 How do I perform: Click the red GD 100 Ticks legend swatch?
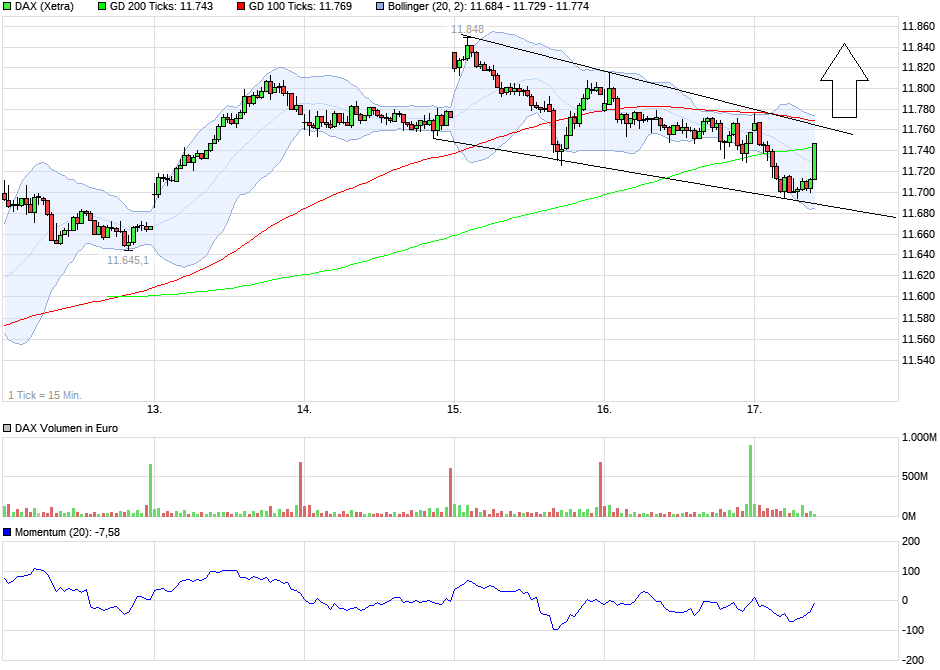[241, 7]
